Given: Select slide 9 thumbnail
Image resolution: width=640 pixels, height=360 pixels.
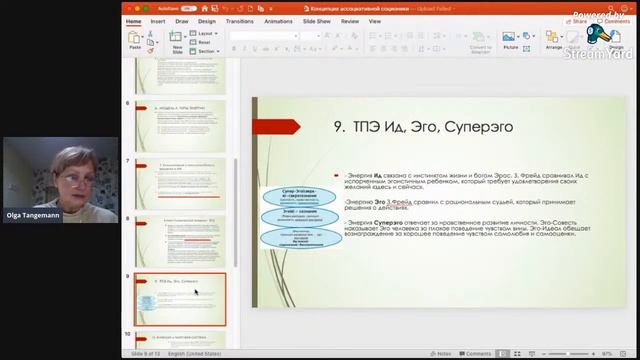Looking at the screenshot, I should pos(180,300).
